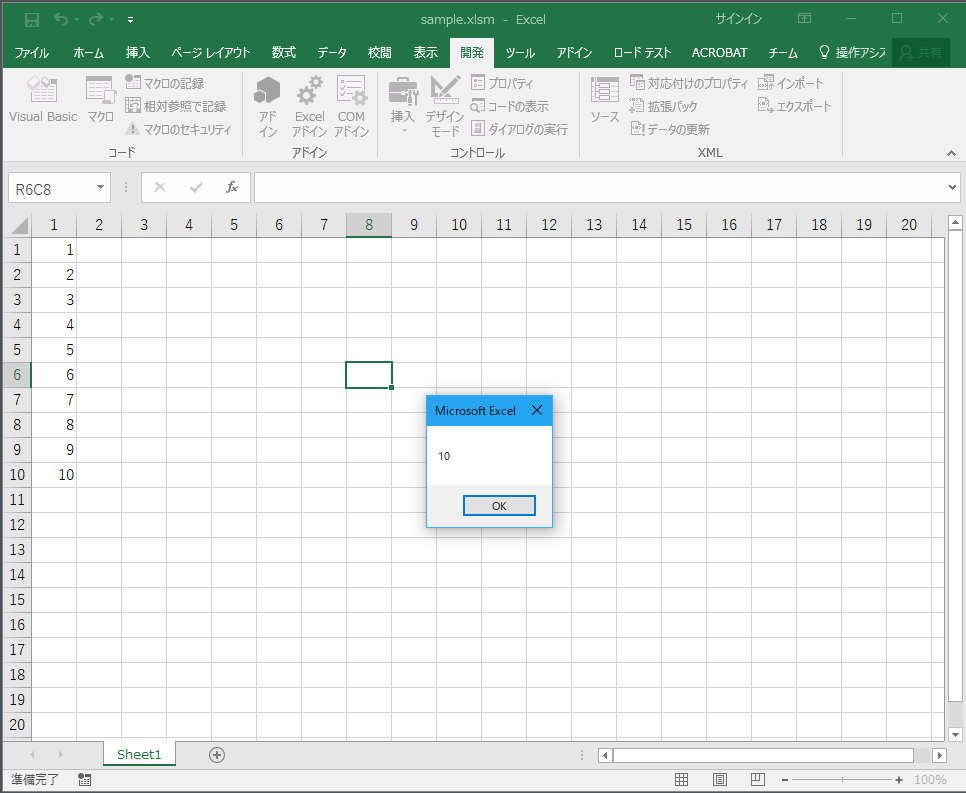Click the insert function fx icon
This screenshot has height=793, width=966.
(232, 187)
